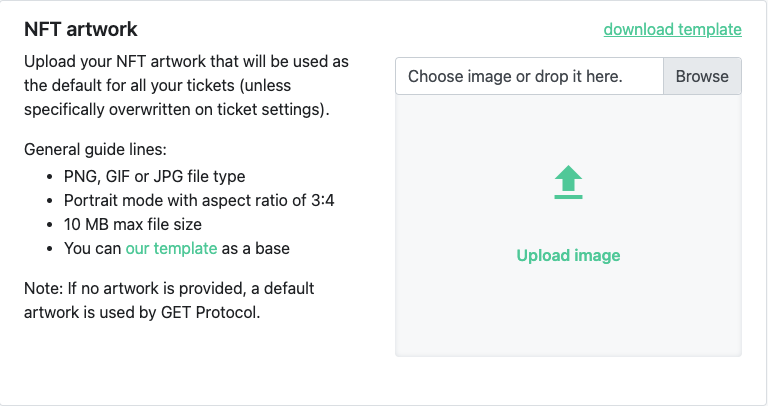
Task: Click the Browse button
Action: (702, 76)
